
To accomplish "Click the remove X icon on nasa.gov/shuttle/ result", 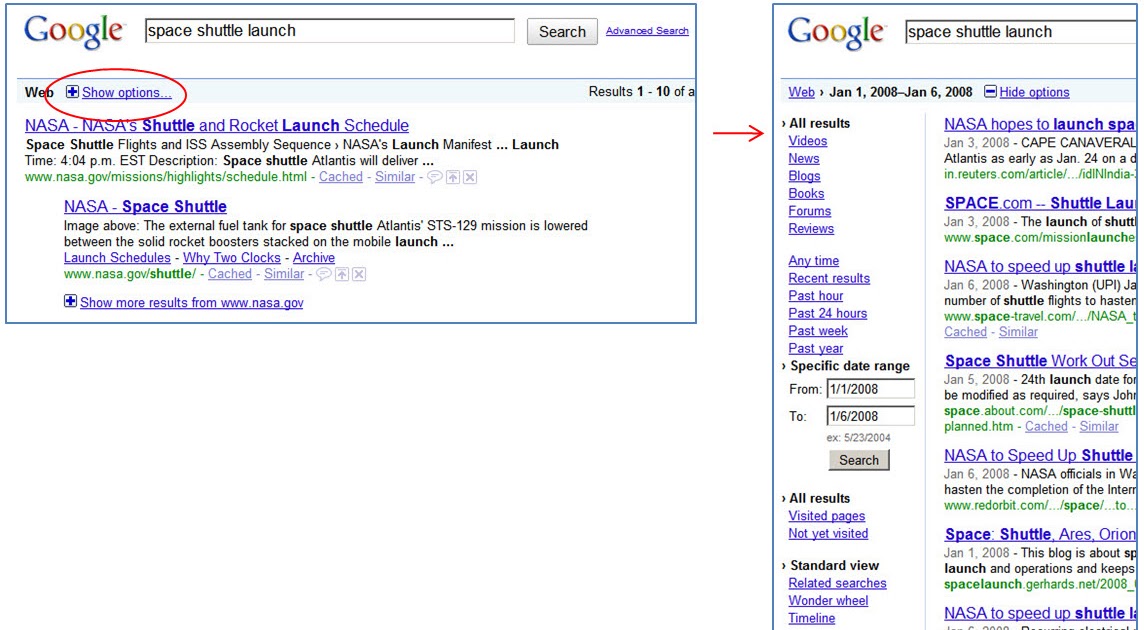I will click(x=359, y=274).
